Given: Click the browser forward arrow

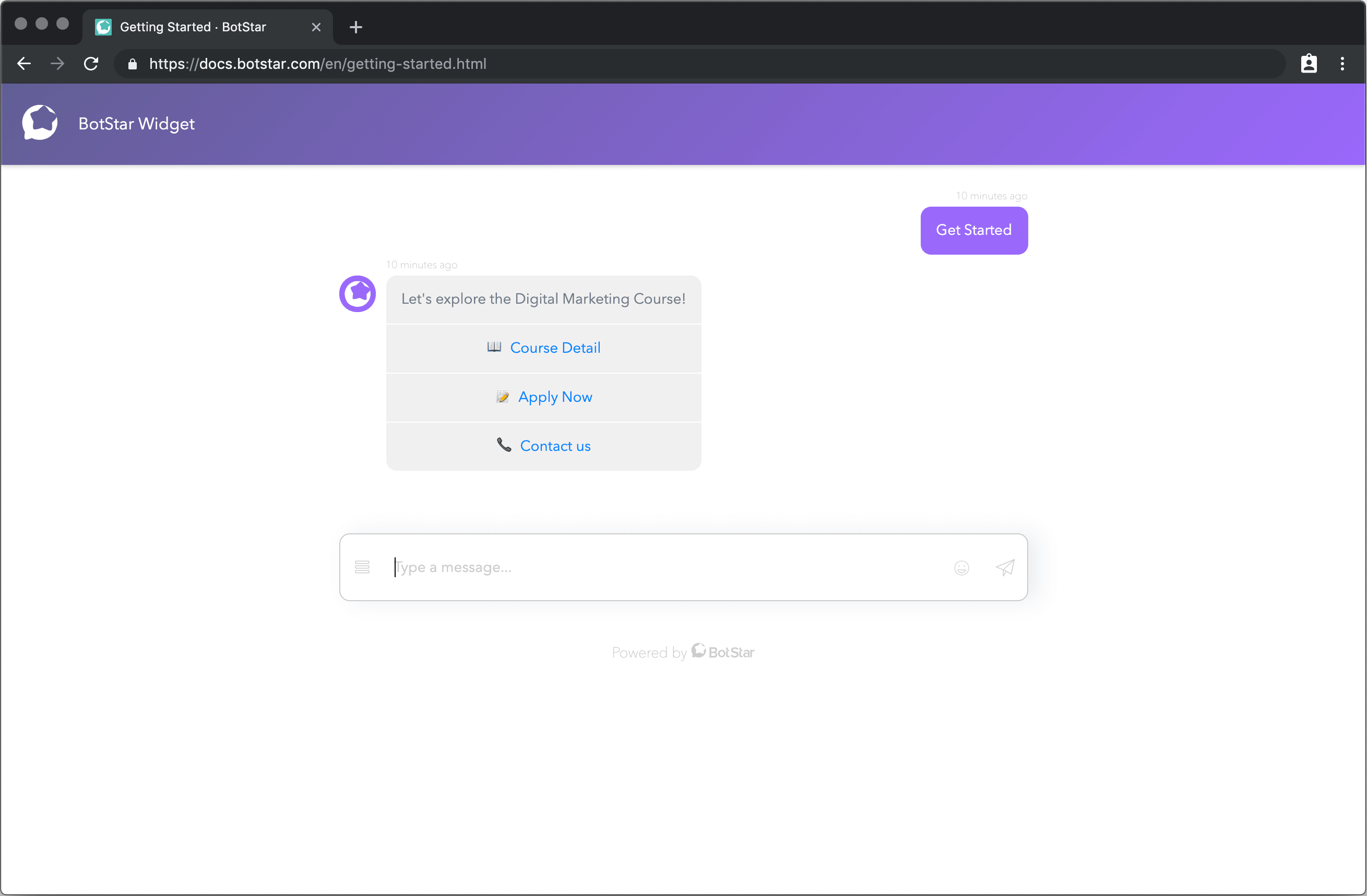Looking at the screenshot, I should click(57, 64).
